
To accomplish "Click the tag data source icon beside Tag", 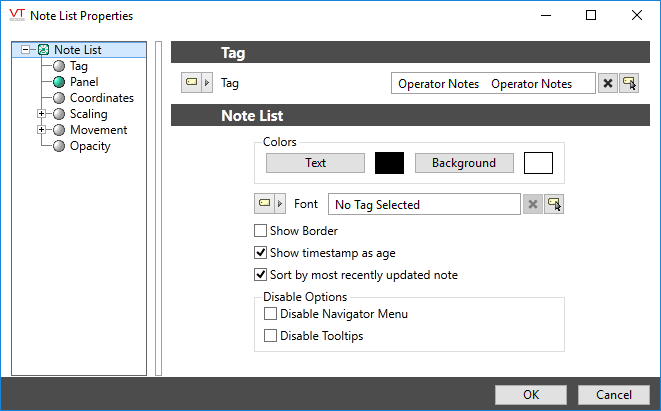I will [x=190, y=84].
